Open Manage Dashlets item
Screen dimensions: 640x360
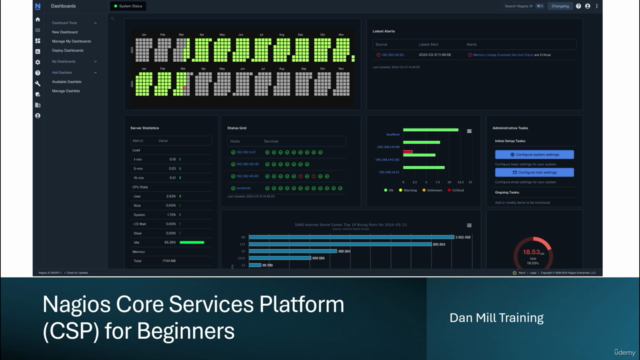click(66, 91)
